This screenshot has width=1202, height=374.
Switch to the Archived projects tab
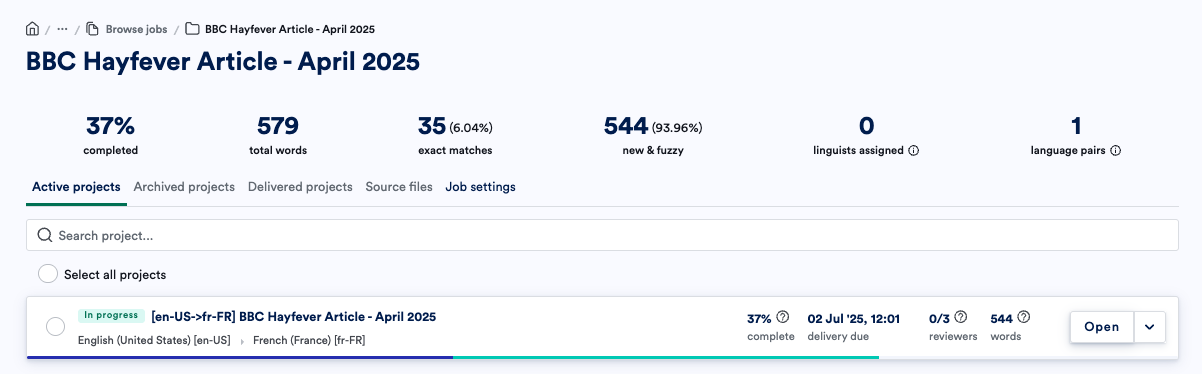(184, 187)
